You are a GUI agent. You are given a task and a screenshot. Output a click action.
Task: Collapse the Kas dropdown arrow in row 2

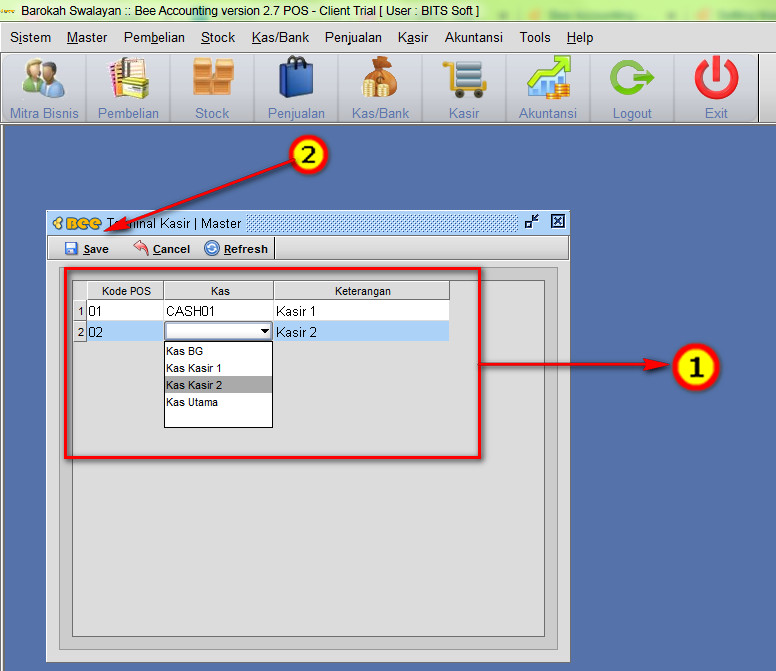[265, 331]
